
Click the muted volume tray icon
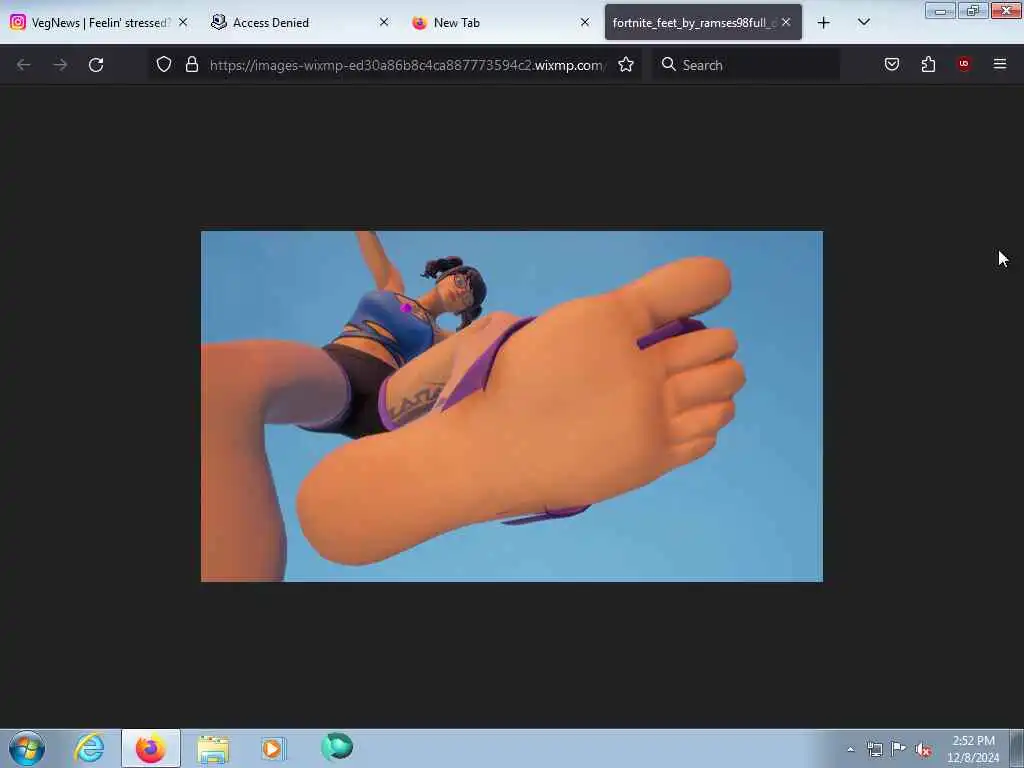923,749
